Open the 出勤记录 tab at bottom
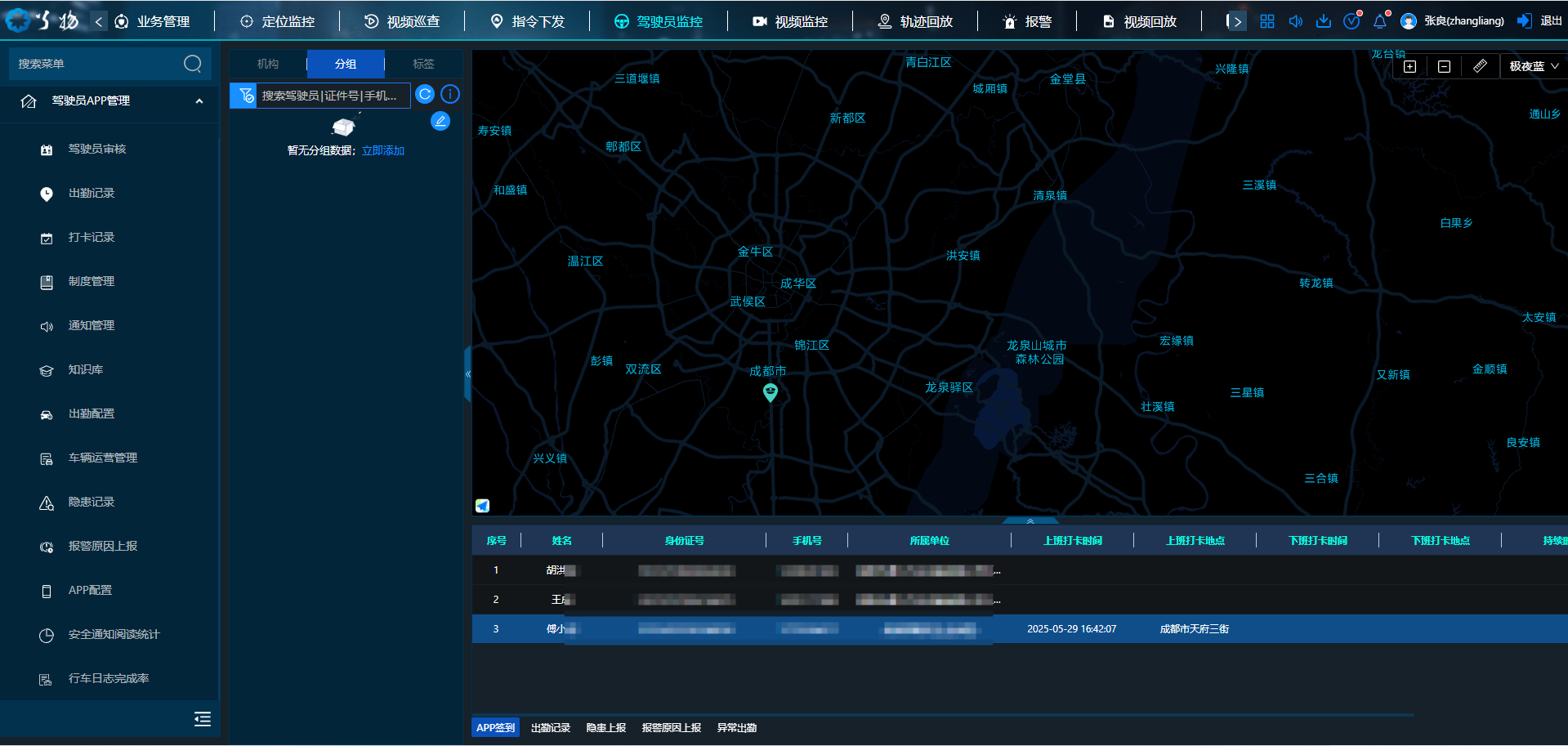1568x746 pixels. 550,728
